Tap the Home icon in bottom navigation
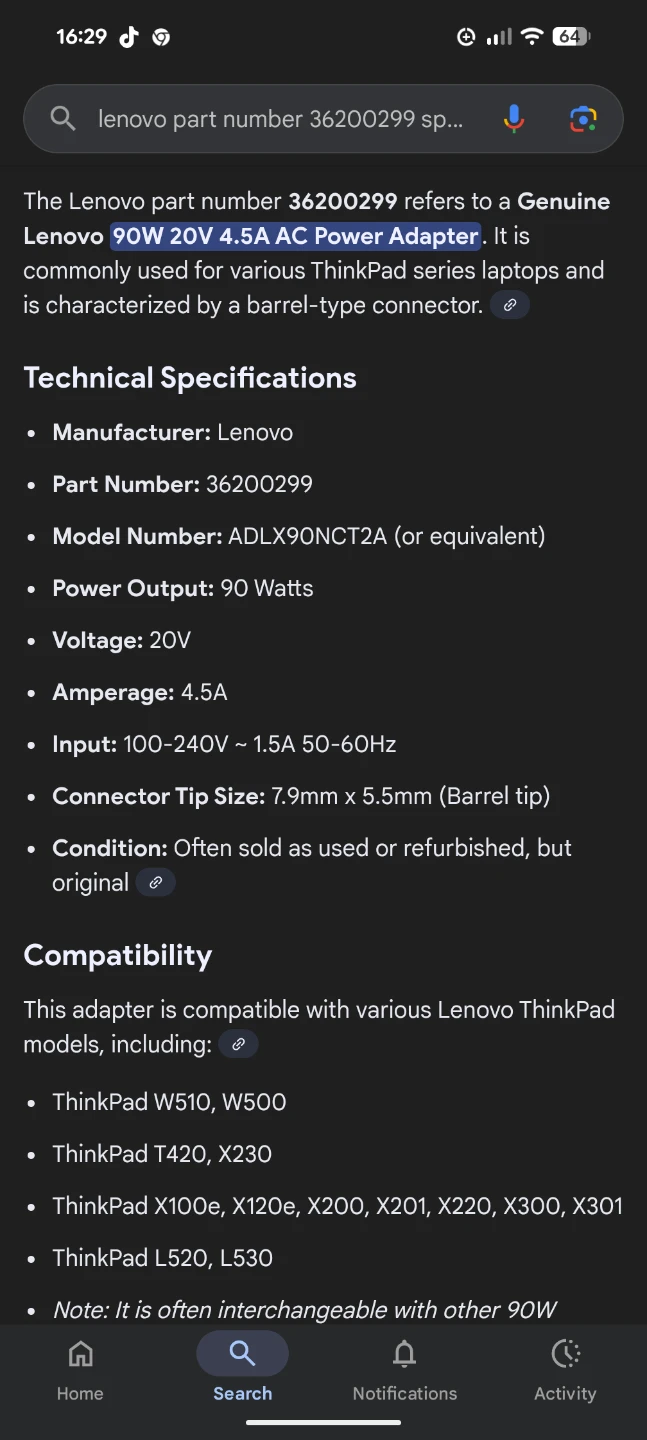 [x=80, y=1355]
